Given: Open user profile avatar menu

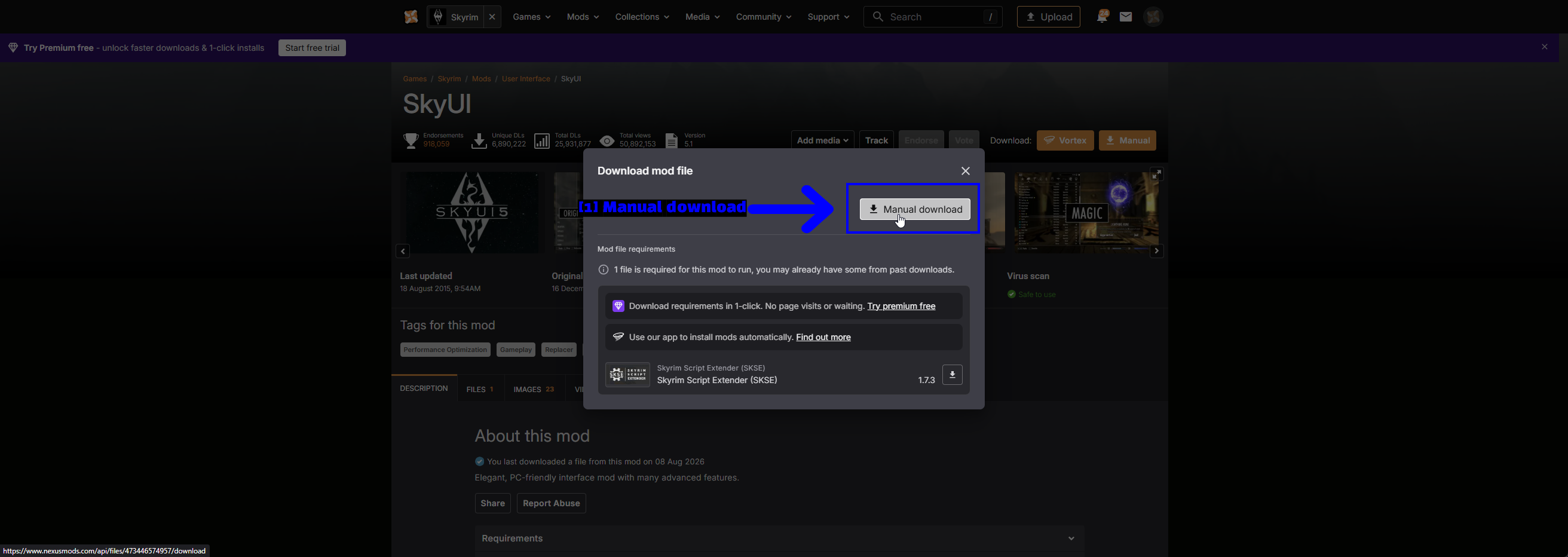Looking at the screenshot, I should click(1153, 17).
